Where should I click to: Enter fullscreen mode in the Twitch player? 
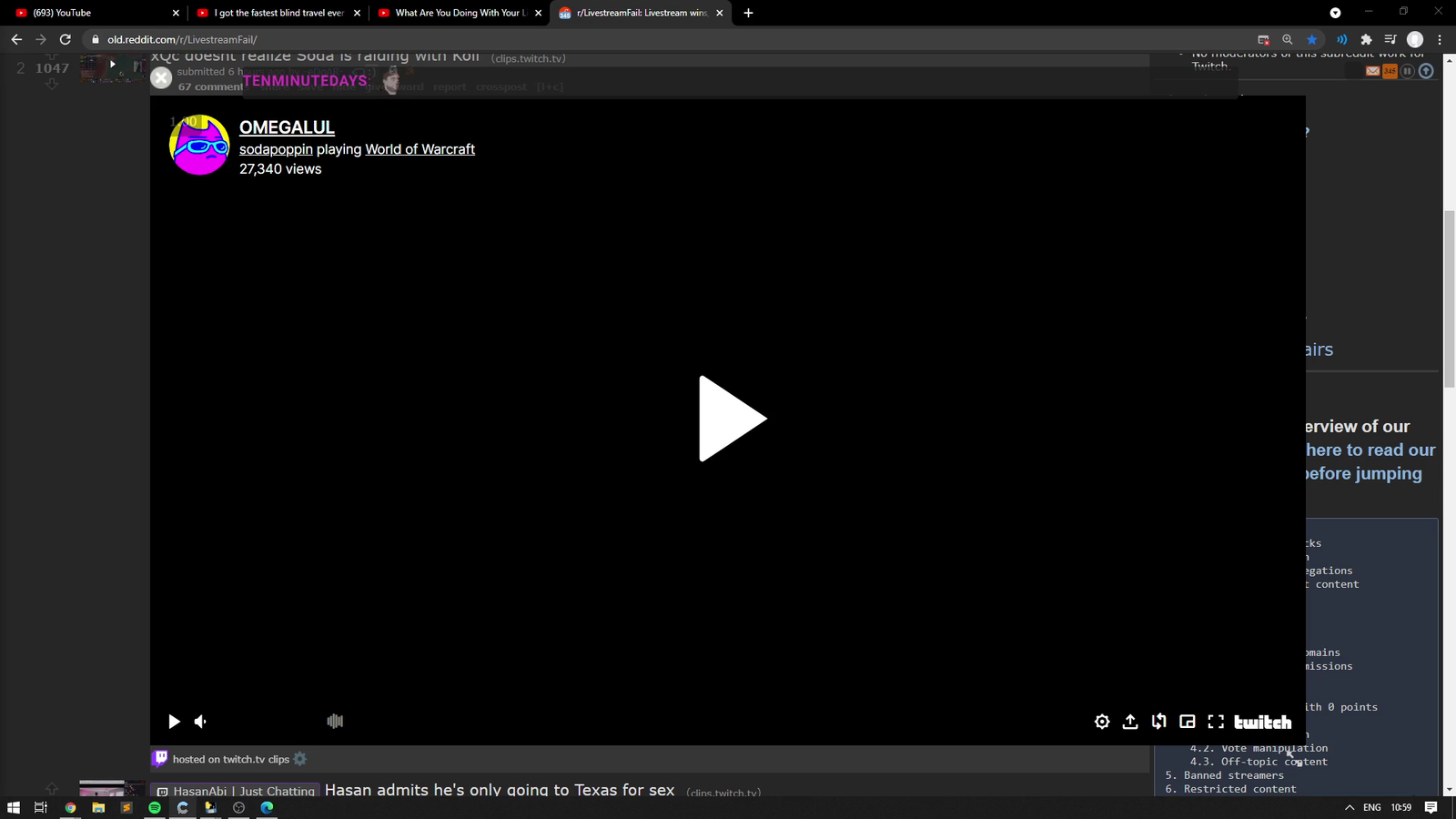(1216, 722)
